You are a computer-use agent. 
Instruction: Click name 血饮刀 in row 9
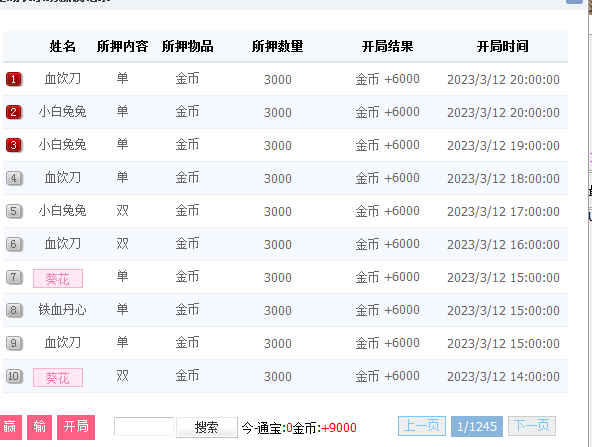pos(63,343)
